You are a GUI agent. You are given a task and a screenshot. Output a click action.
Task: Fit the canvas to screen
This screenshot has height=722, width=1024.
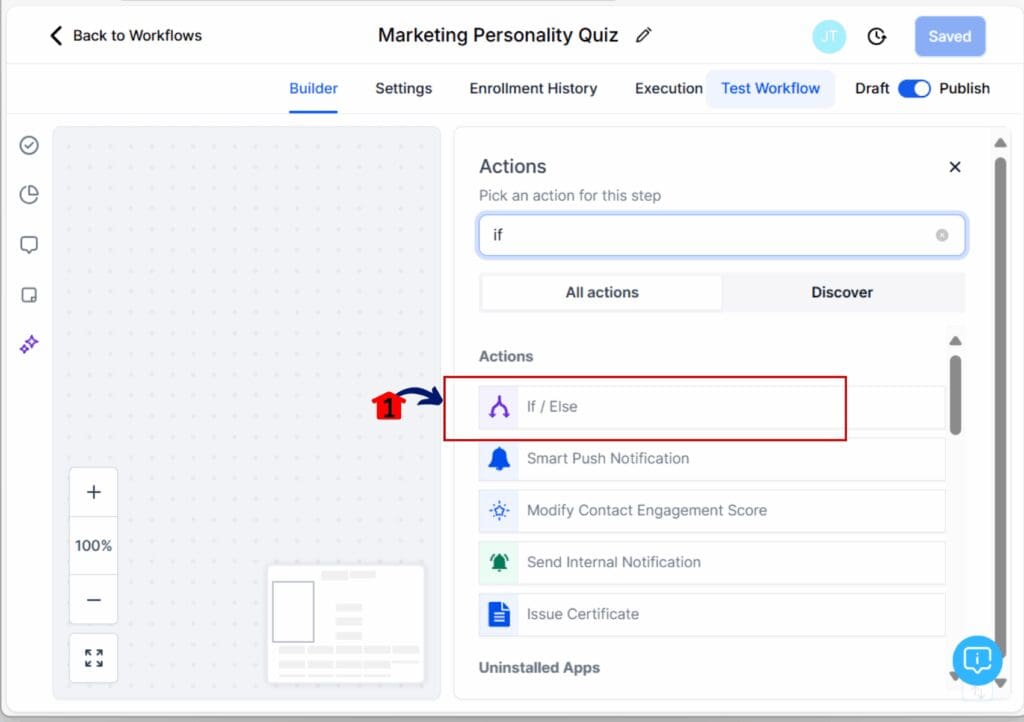(x=93, y=658)
